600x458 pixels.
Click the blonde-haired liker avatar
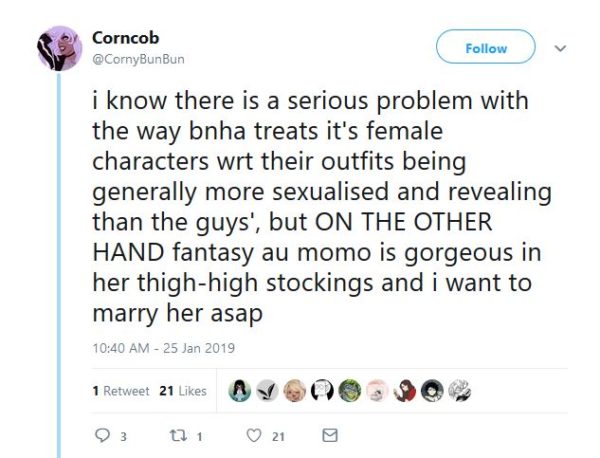(294, 390)
